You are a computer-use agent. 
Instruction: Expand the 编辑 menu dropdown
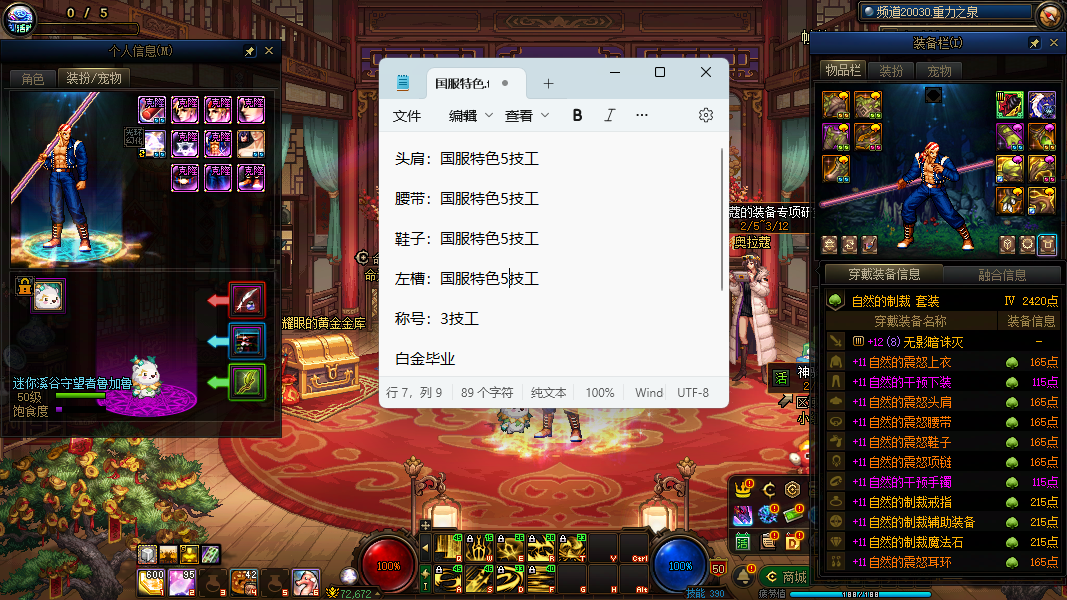[x=471, y=115]
